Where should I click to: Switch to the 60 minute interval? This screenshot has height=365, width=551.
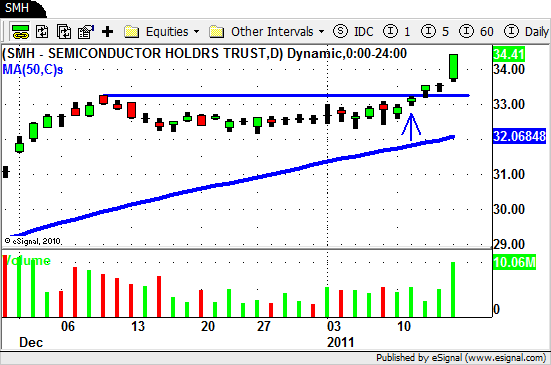pyautogui.click(x=476, y=32)
